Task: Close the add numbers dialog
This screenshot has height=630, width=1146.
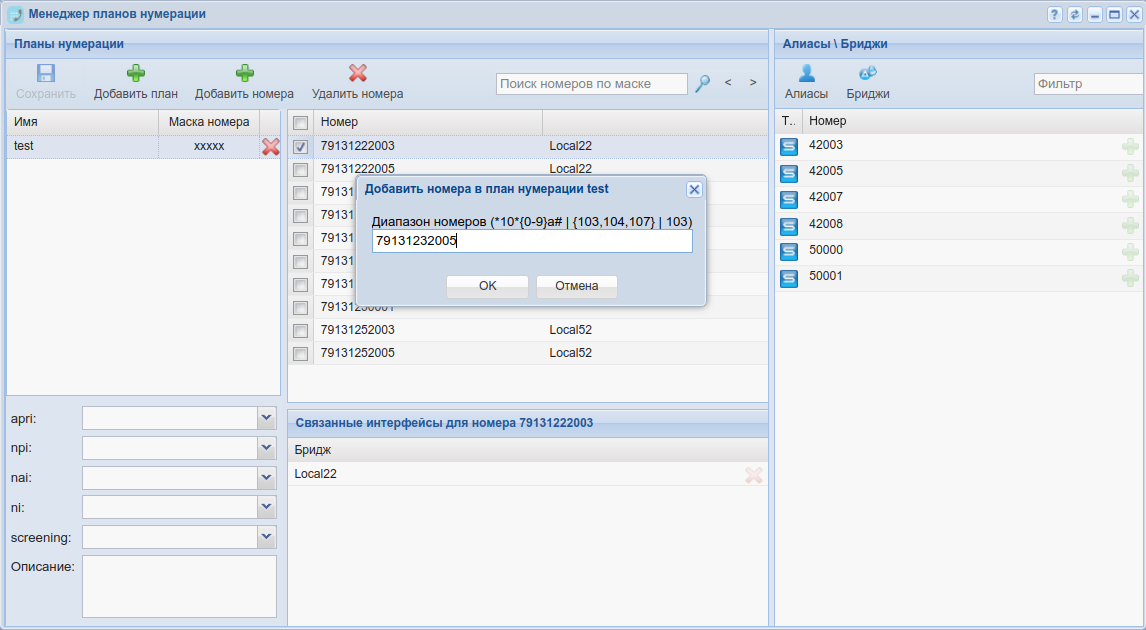Action: click(x=694, y=189)
